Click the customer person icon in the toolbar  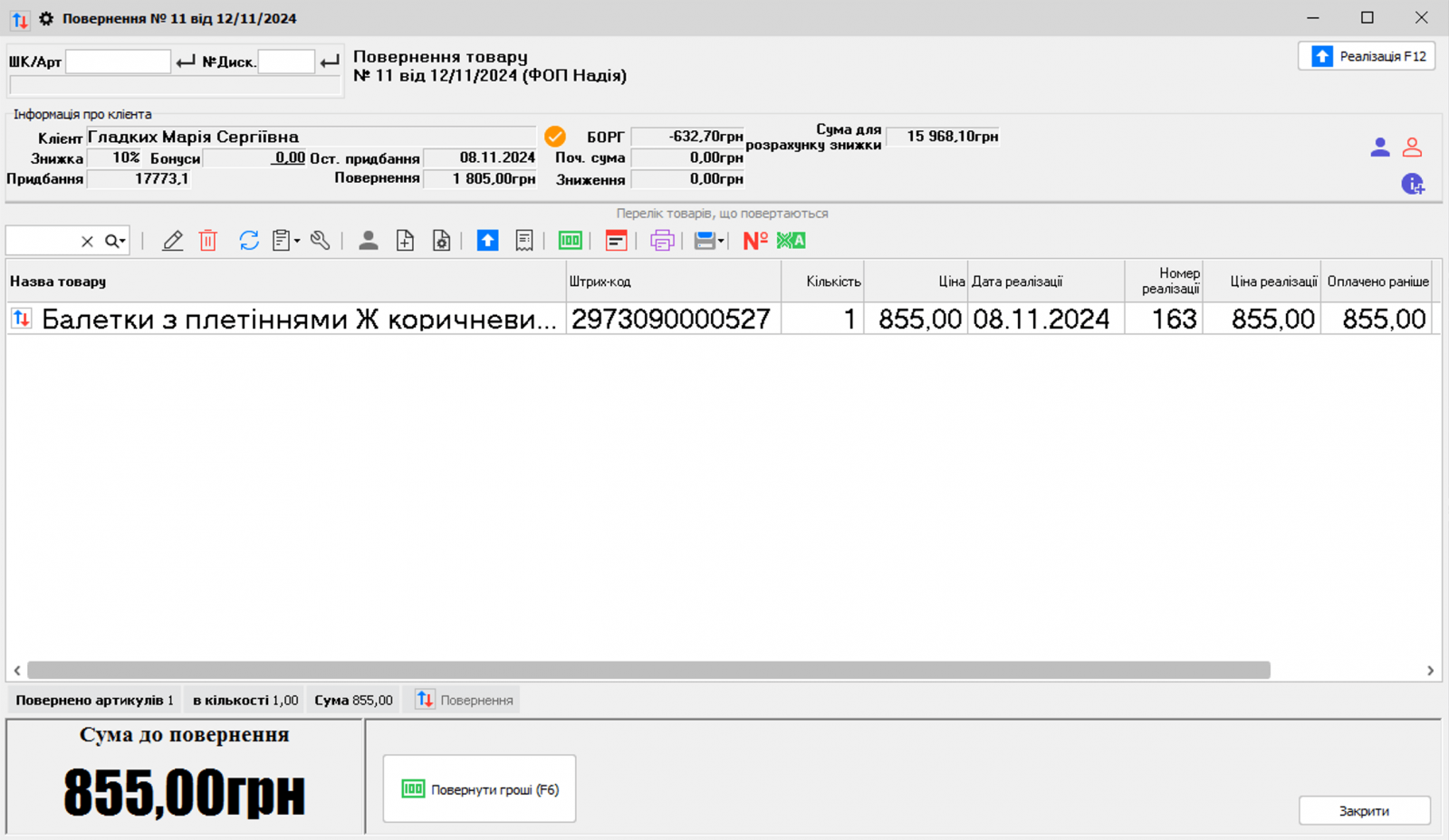point(369,240)
